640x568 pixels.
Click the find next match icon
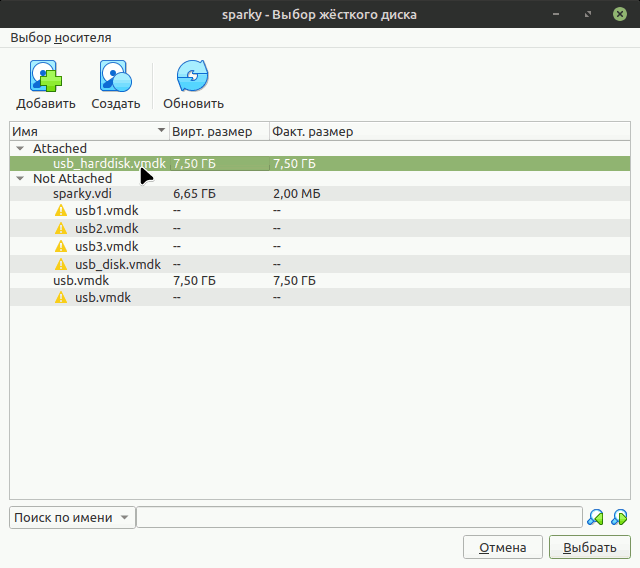click(x=619, y=517)
